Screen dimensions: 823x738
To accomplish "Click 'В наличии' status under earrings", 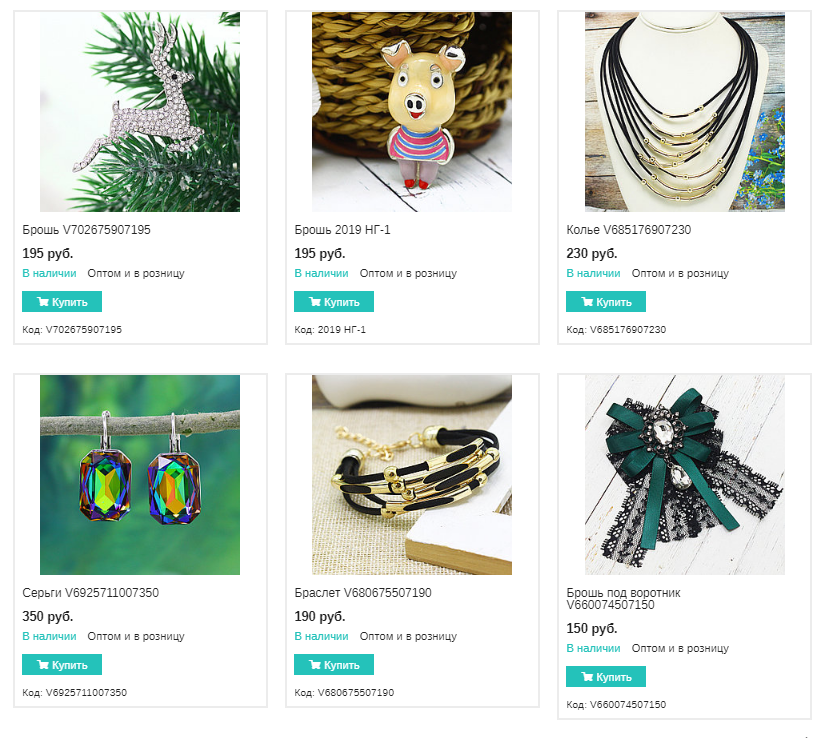I will point(49,636).
